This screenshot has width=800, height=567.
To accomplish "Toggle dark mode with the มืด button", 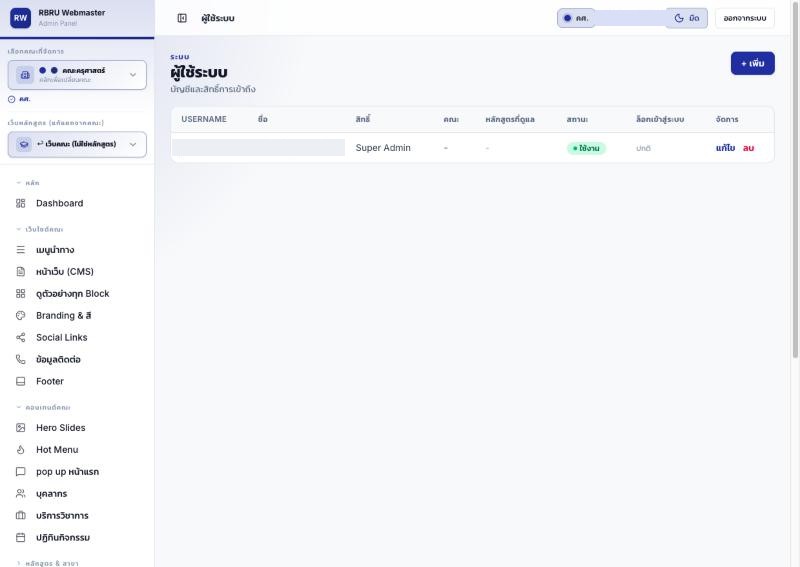I will (687, 18).
